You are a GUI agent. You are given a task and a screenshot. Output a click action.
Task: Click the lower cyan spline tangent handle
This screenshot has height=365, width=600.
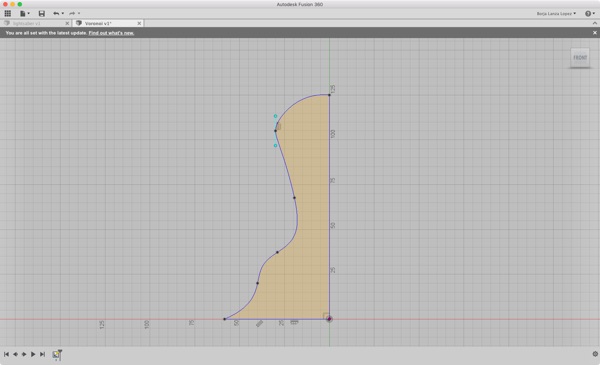276,145
